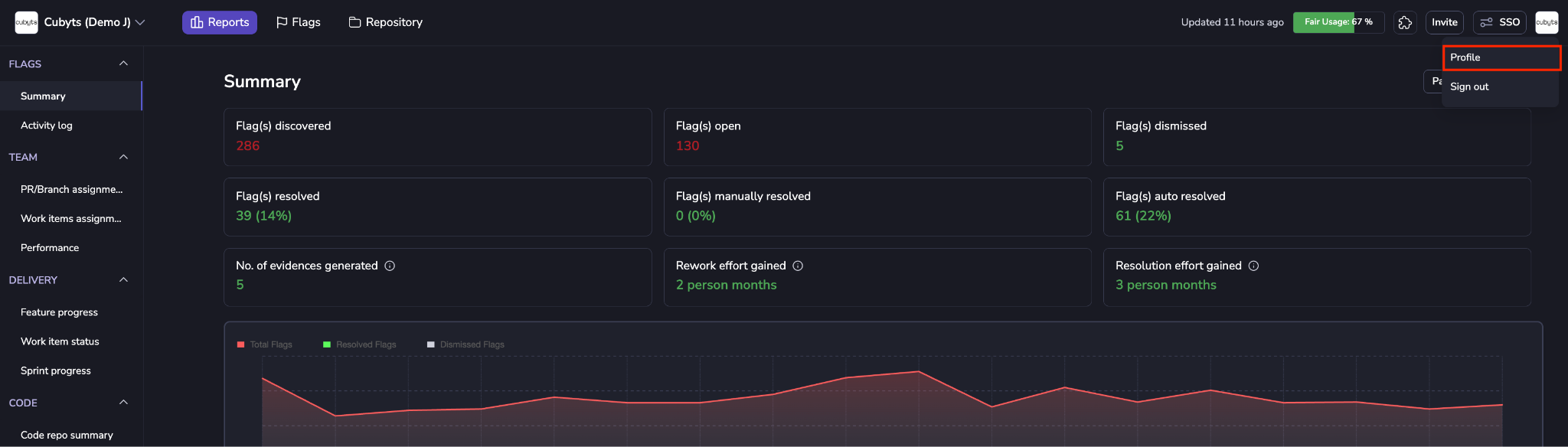
Task: Click info icon beside Resolution effort gained
Action: [1253, 266]
